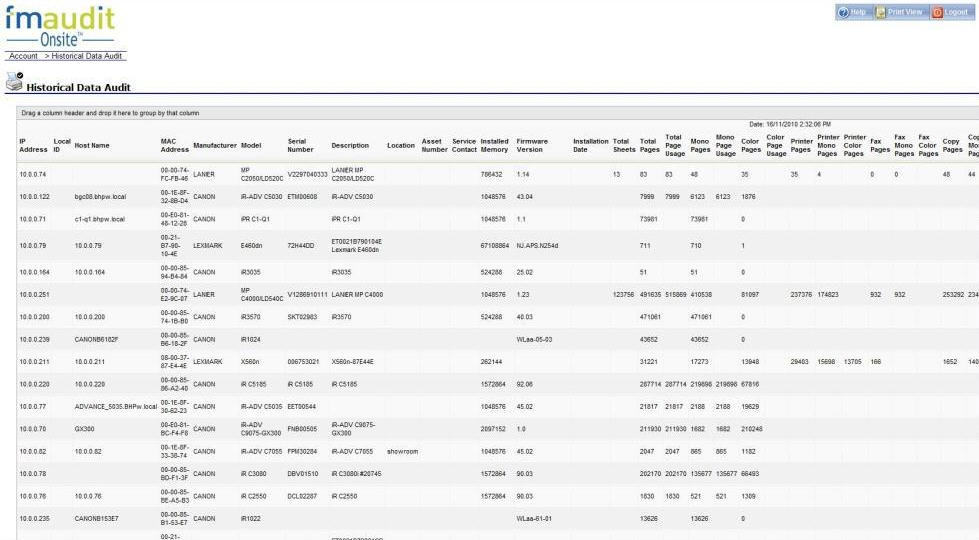Click LEXMARK in the 10.0.0.79 row
This screenshot has width=979, height=540.
point(208,246)
